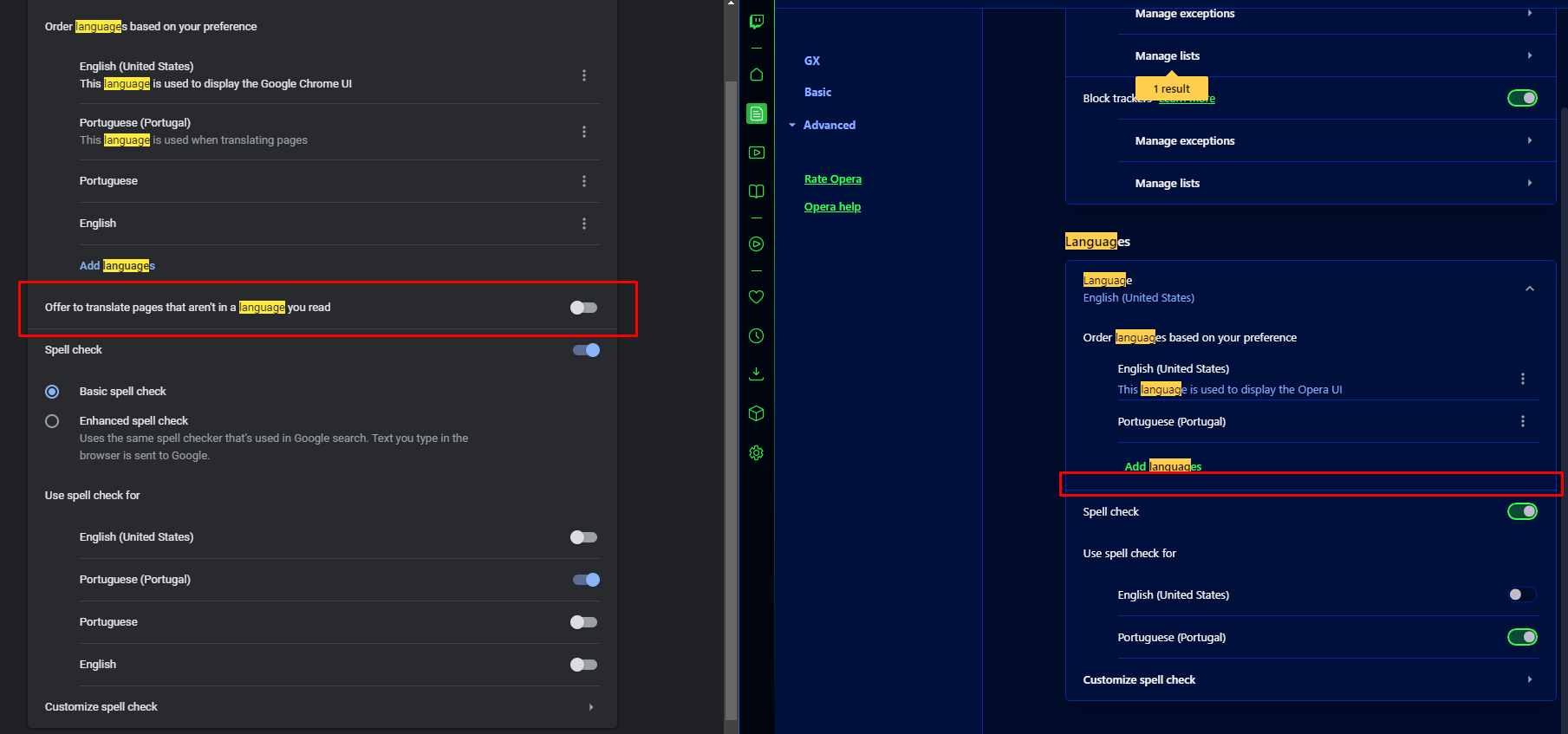This screenshot has width=1568, height=734.
Task: Collapse Advanced section in Opera settings nav
Action: click(792, 126)
